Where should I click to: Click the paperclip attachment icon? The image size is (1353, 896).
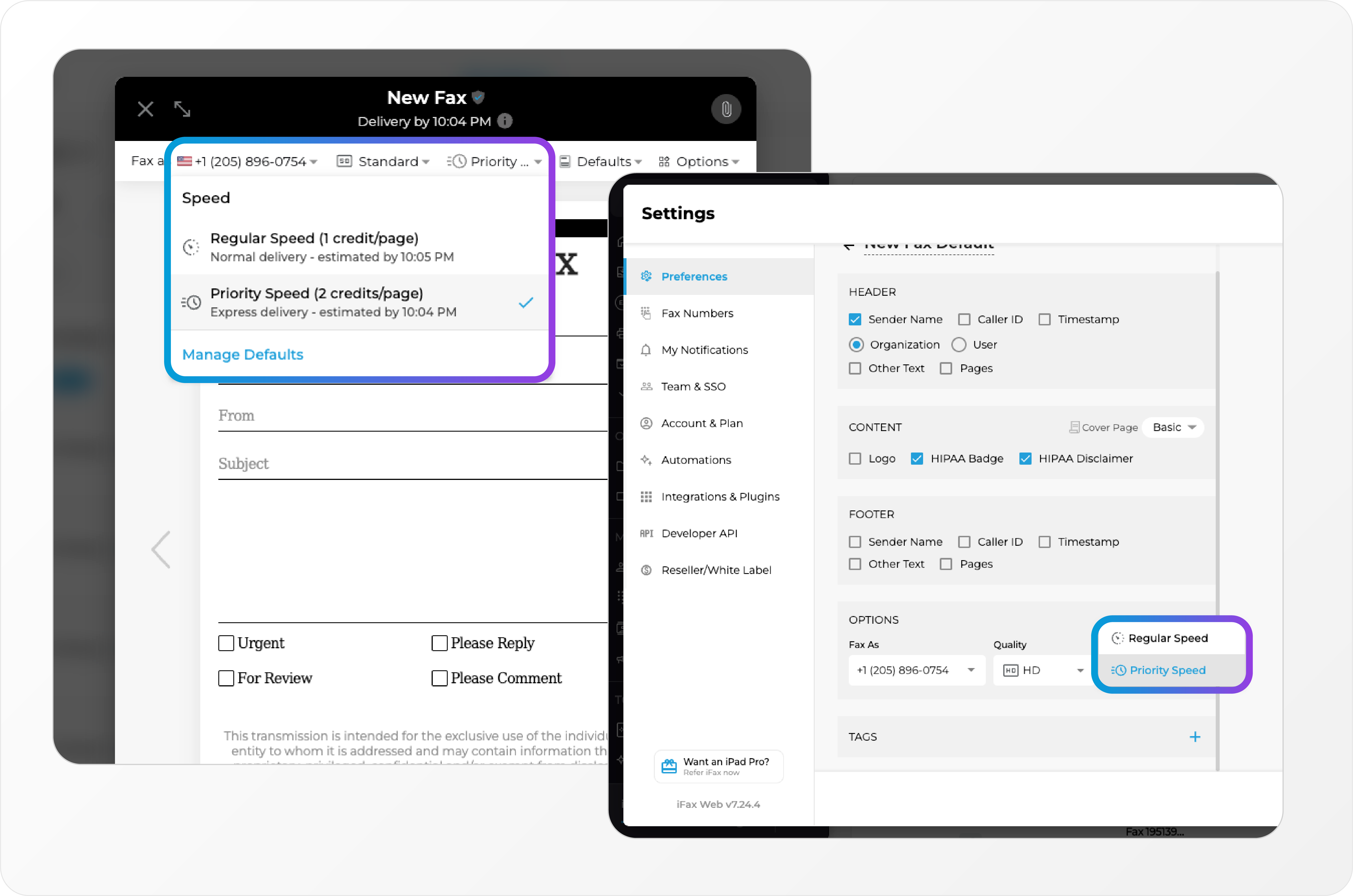[x=726, y=108]
